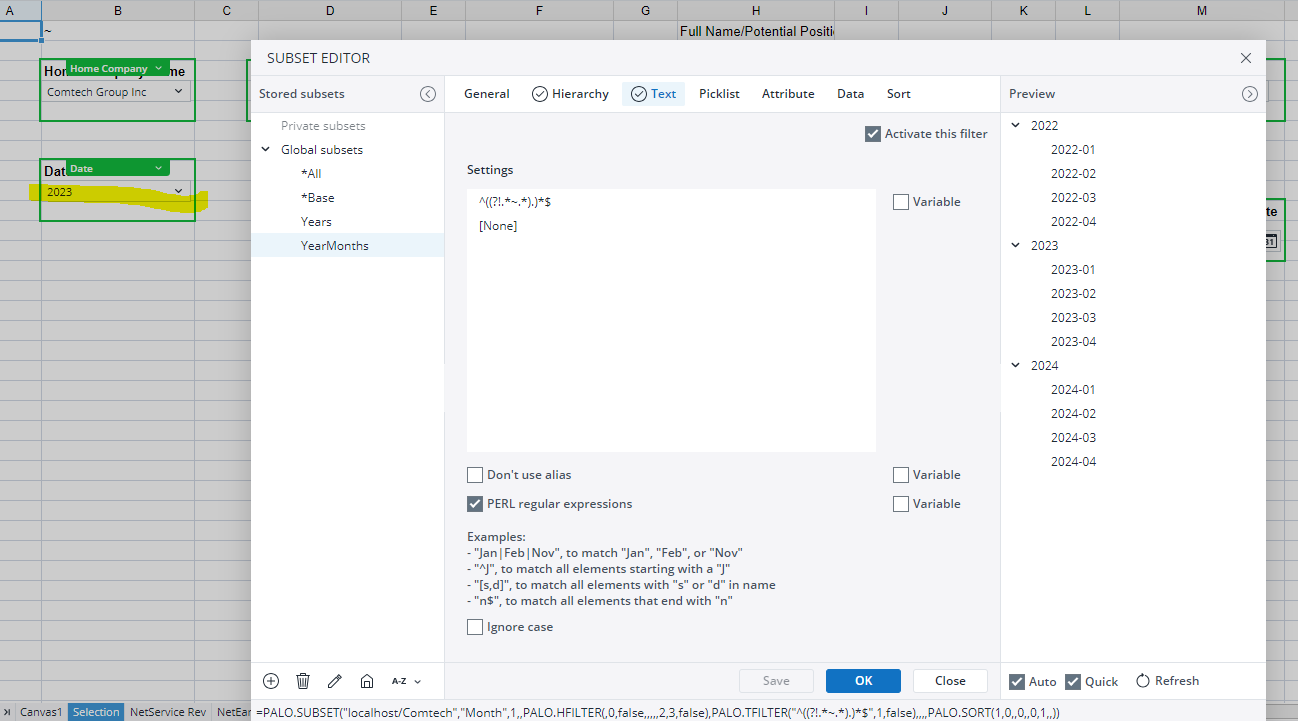
Task: Click the delete subset trash icon
Action: pos(303,681)
